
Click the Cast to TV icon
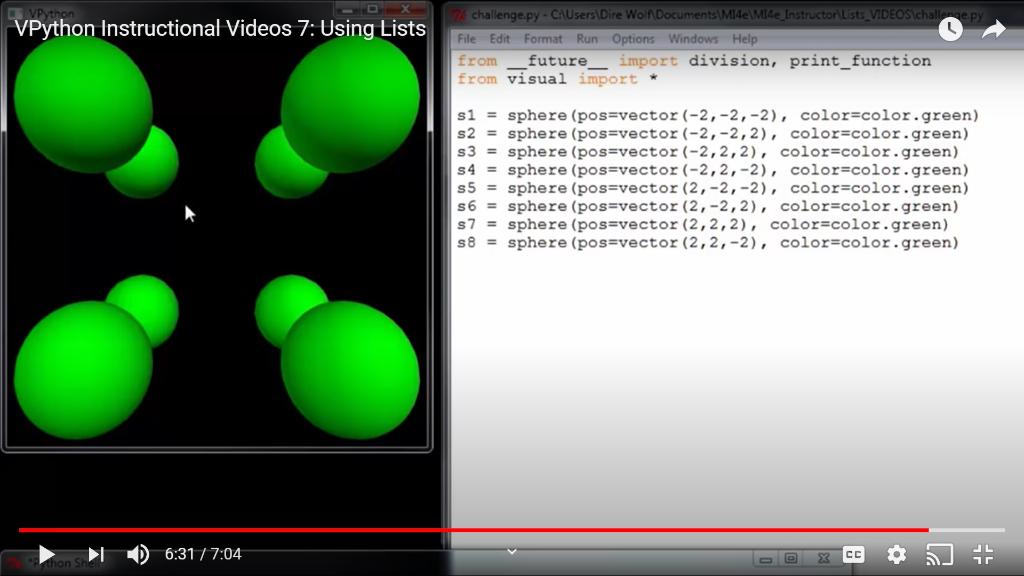pyautogui.click(x=939, y=555)
